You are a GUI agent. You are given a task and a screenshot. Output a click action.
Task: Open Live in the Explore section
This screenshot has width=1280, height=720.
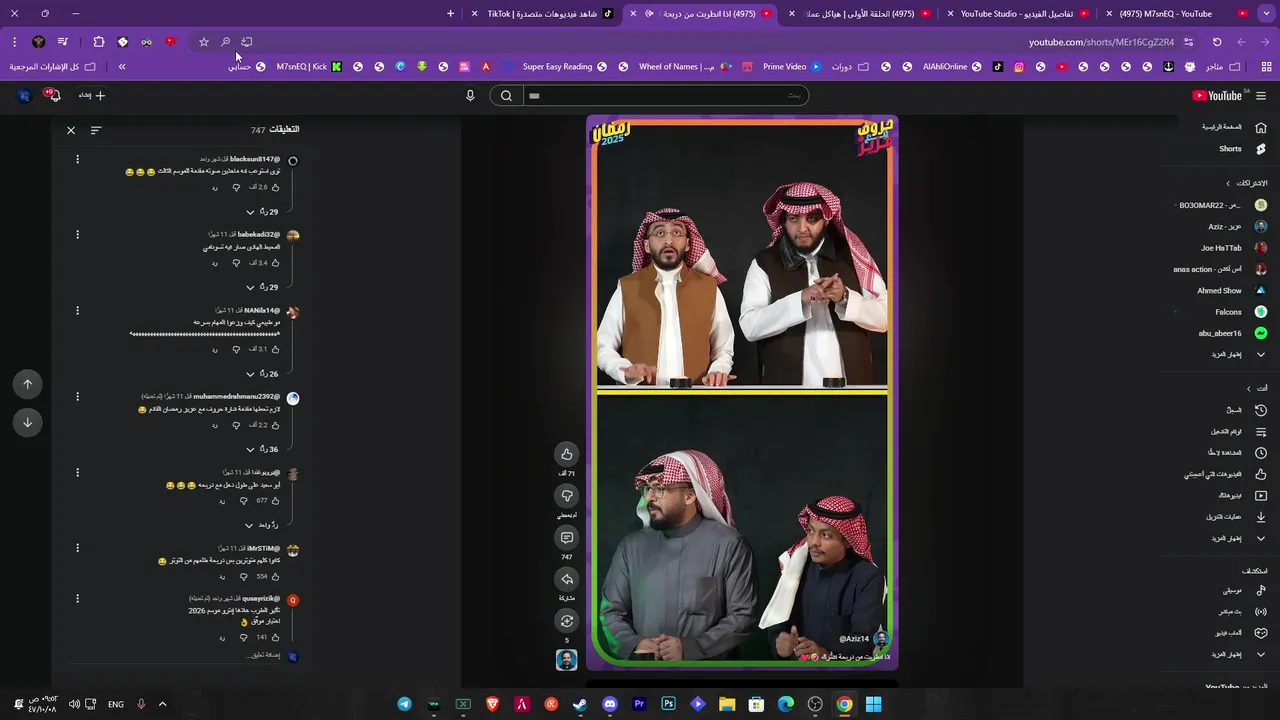1241,611
